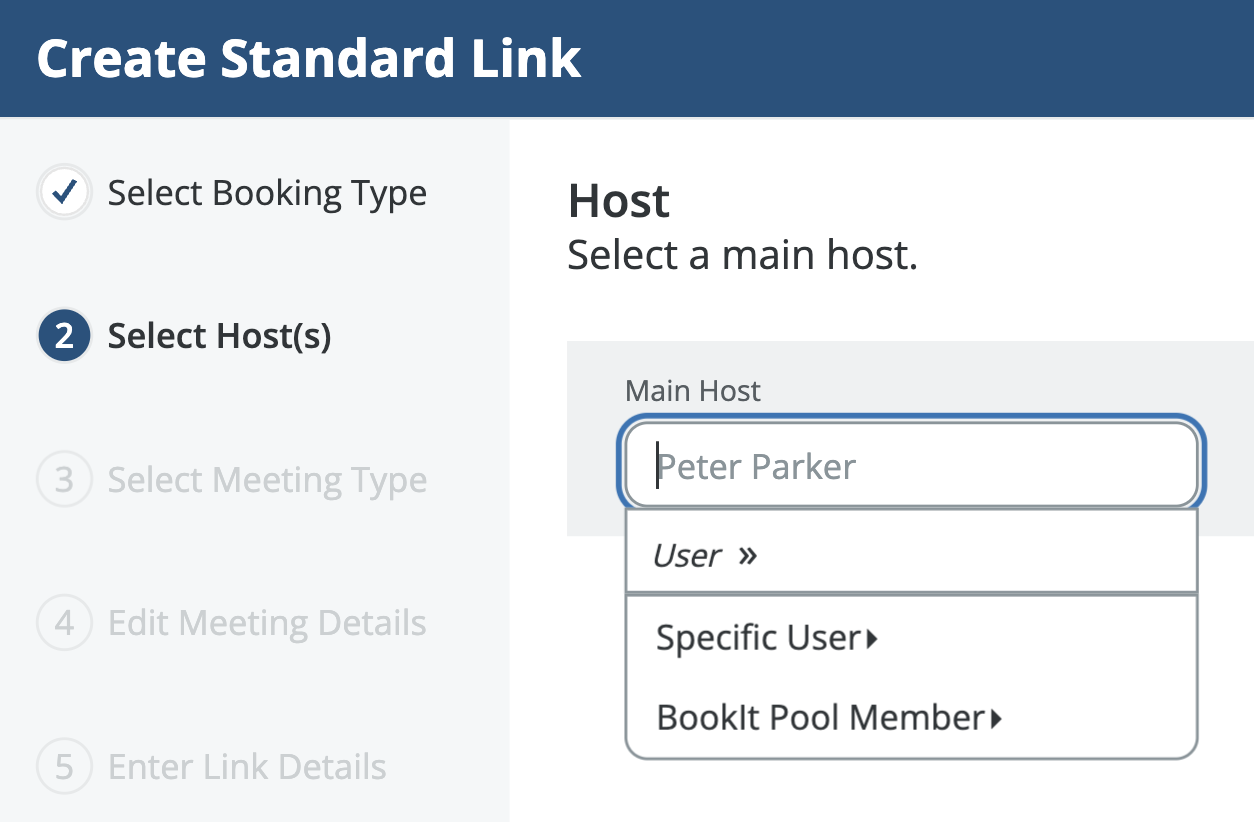Click the Create Standard Link title
1254x822 pixels.
tap(309, 59)
